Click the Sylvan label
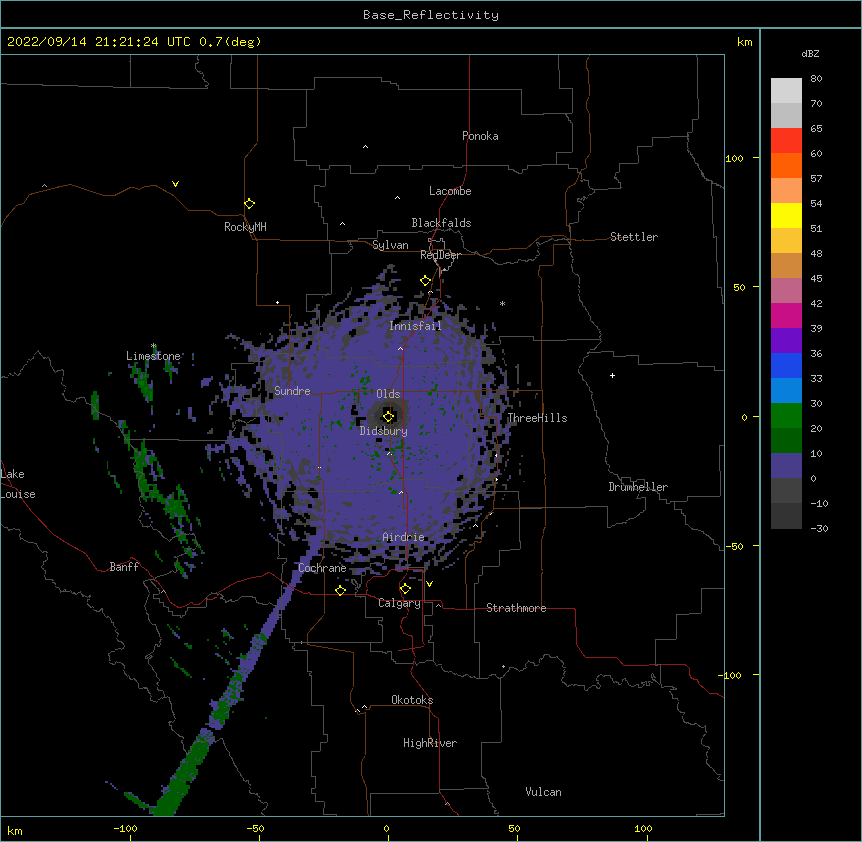The width and height of the screenshot is (862, 842). [390, 245]
